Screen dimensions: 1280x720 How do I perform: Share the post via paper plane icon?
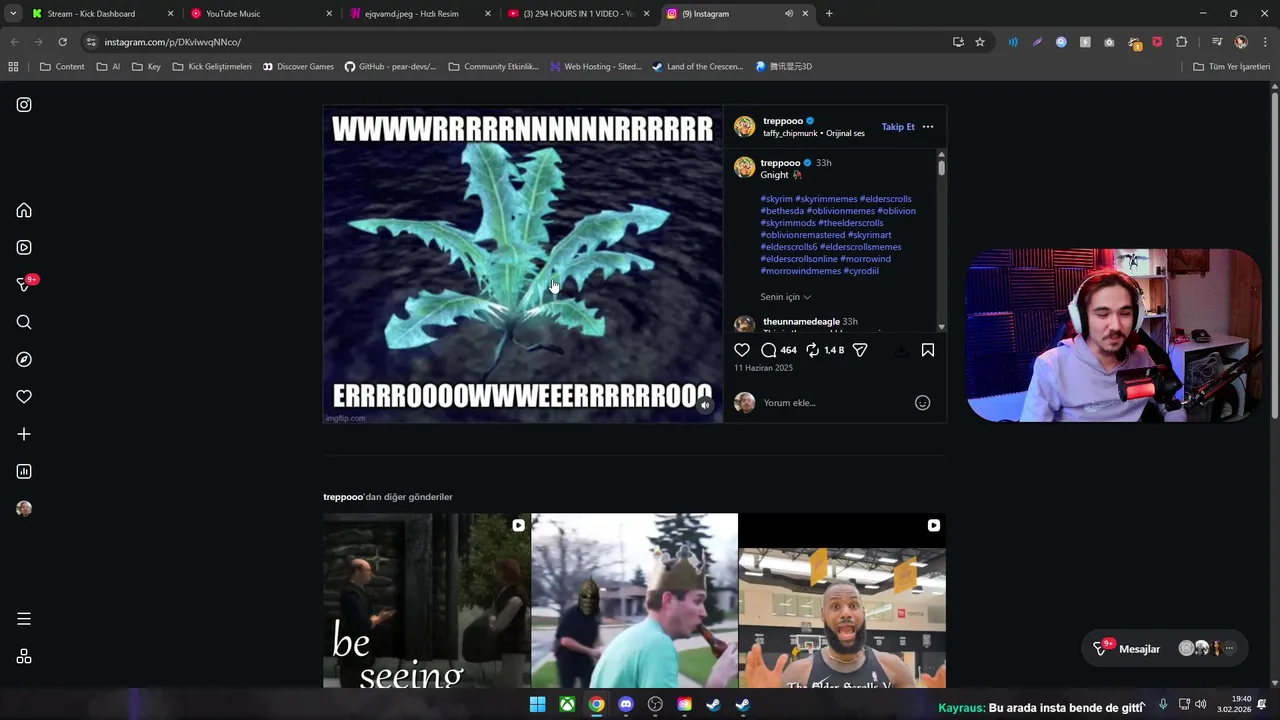(860, 350)
